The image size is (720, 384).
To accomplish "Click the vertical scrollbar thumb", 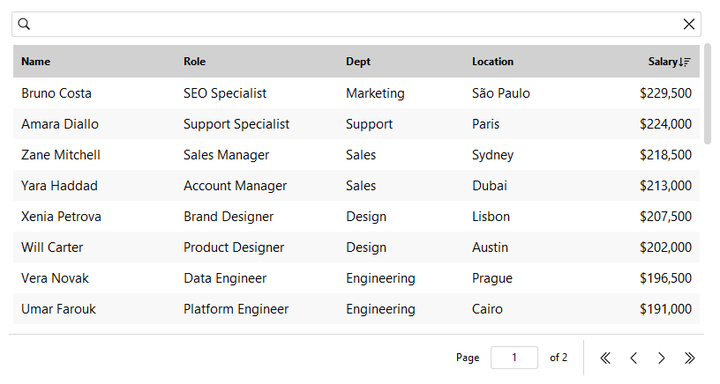I will 708,94.
